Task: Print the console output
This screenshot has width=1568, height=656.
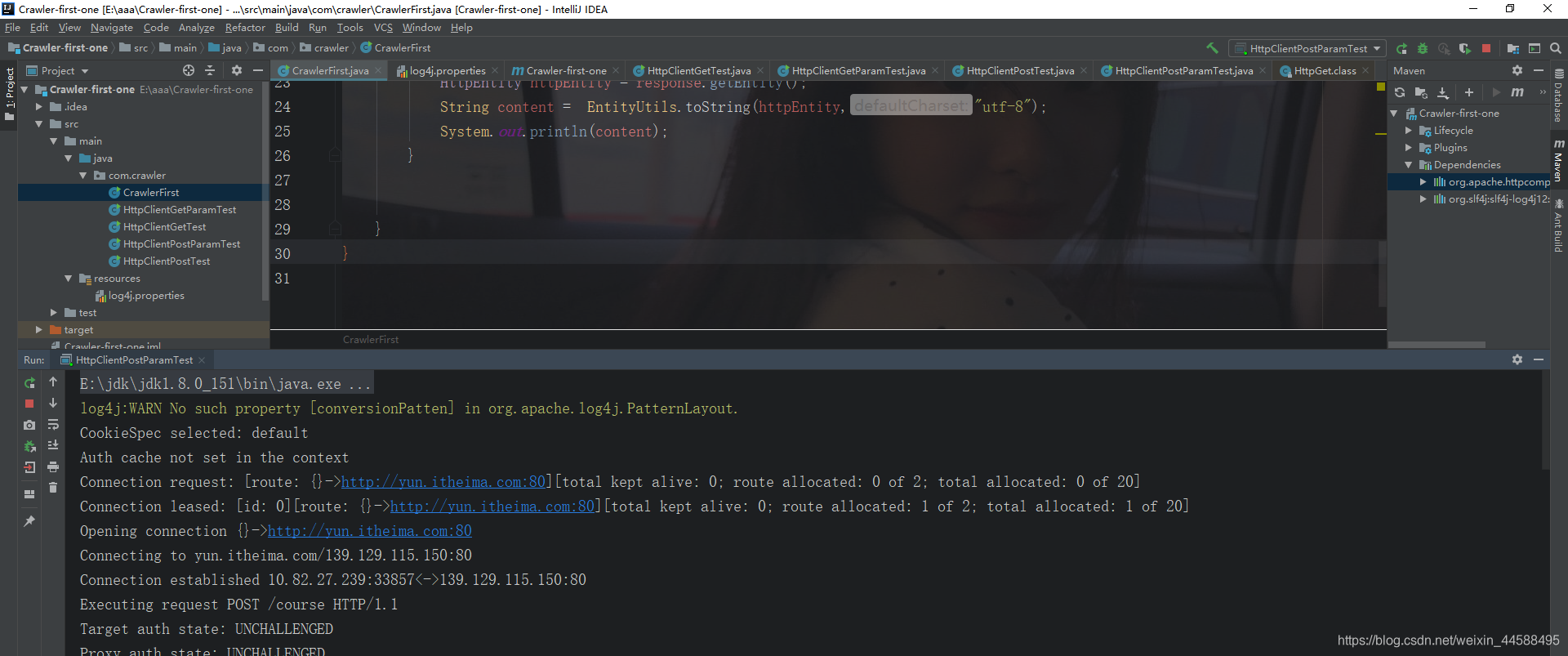Action: point(53,466)
